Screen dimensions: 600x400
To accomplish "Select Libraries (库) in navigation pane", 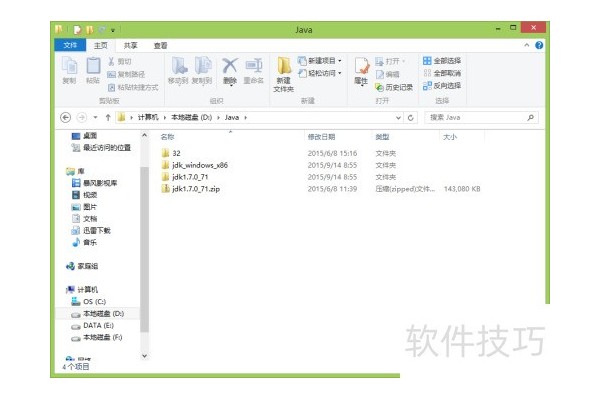I will click(76, 171).
